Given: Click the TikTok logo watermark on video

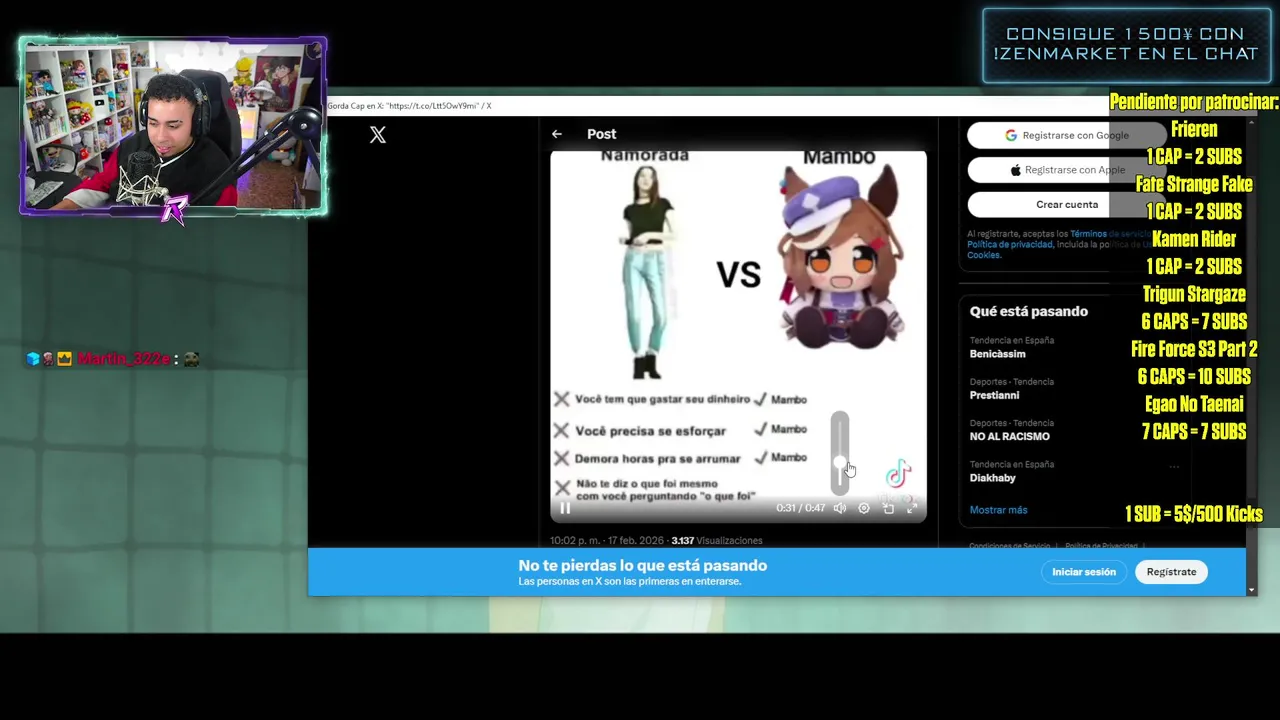Looking at the screenshot, I should pos(898,473).
